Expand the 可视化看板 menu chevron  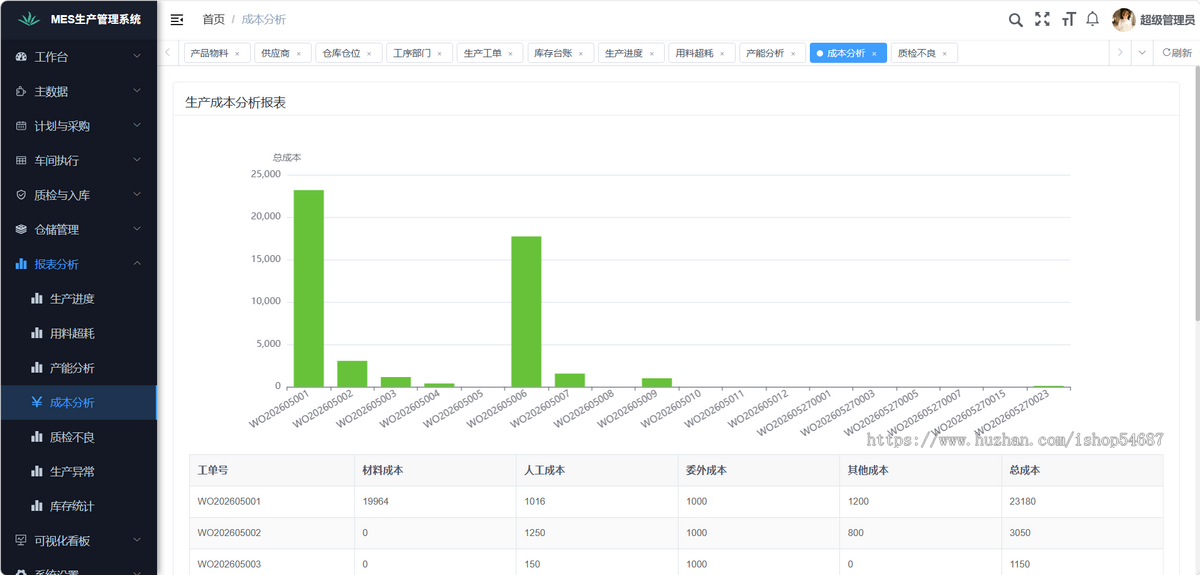pos(137,540)
